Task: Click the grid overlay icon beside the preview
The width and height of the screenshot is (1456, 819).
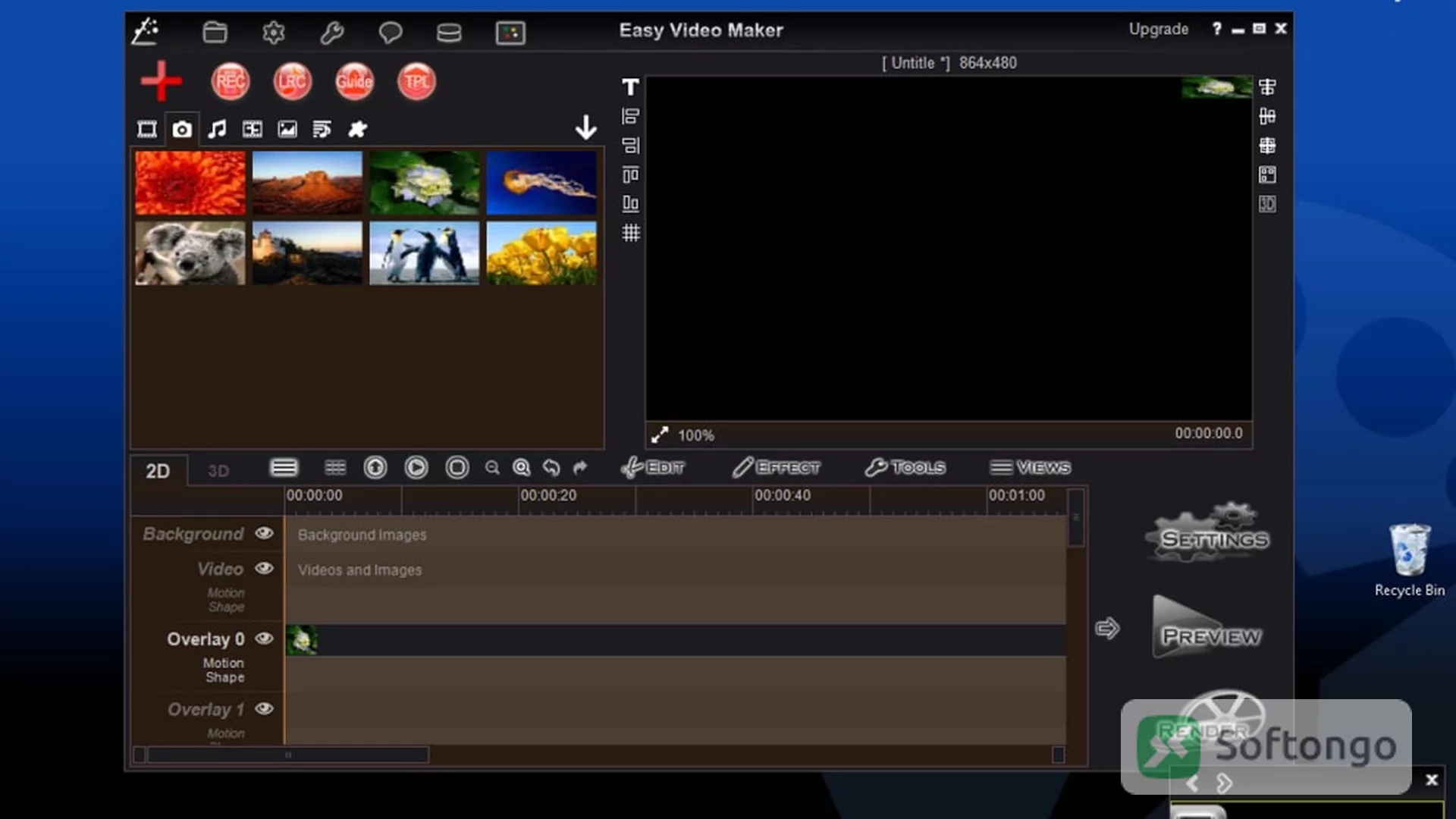Action: click(630, 233)
